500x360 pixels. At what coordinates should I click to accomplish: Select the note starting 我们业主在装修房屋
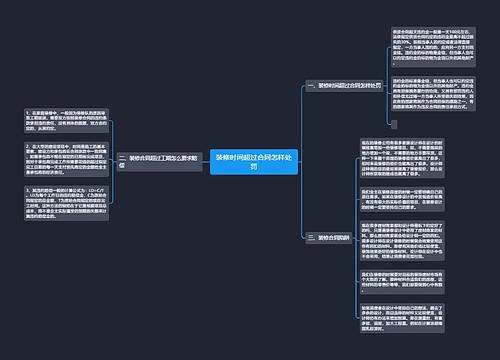pyautogui.click(x=402, y=199)
